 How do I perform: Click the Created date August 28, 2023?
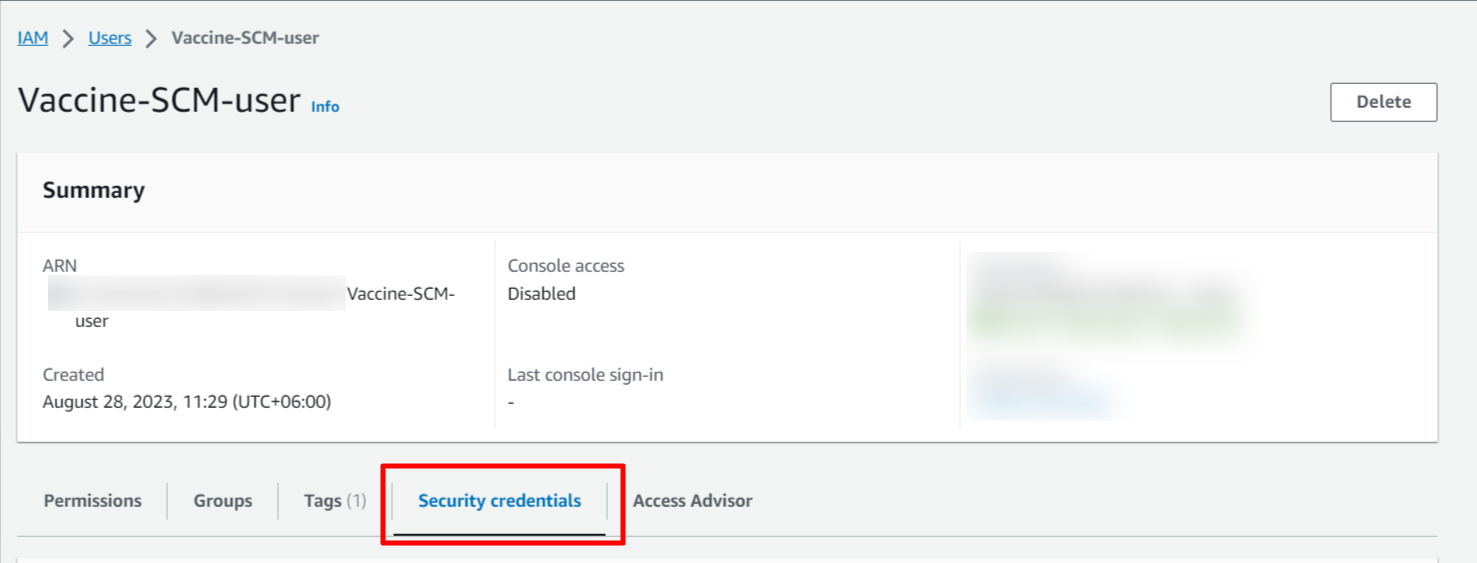pyautogui.click(x=187, y=402)
